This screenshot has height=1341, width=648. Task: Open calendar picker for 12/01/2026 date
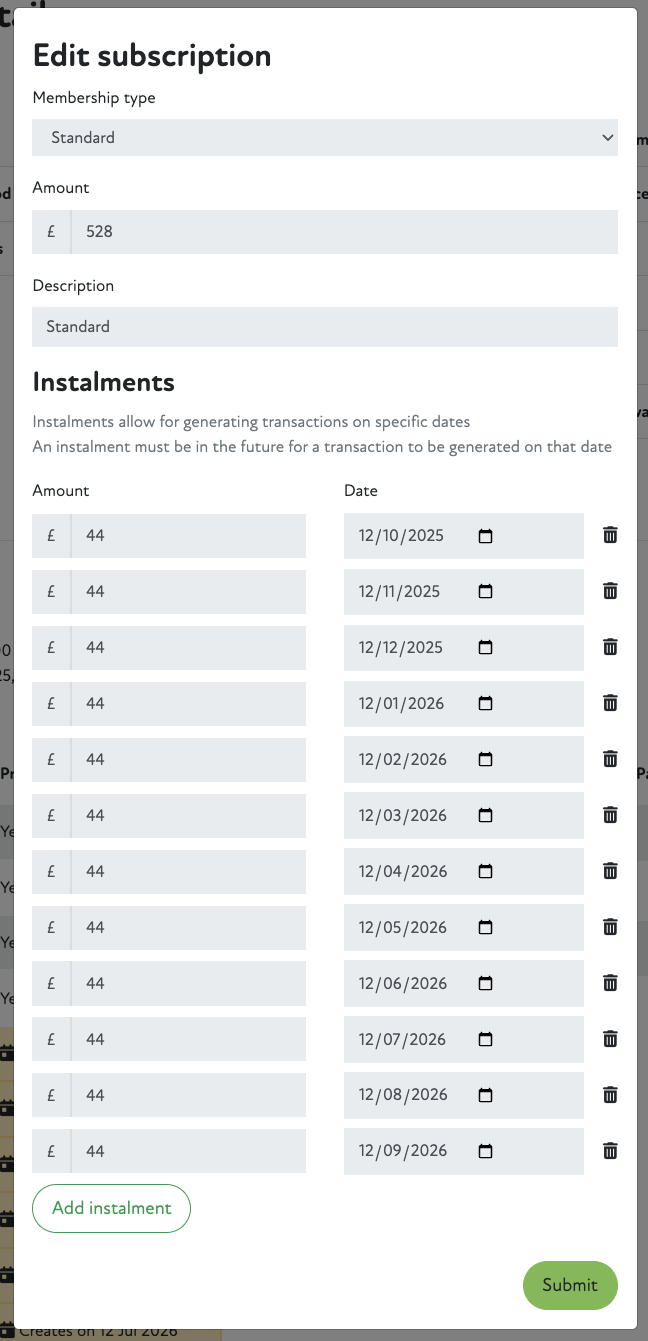pos(486,704)
